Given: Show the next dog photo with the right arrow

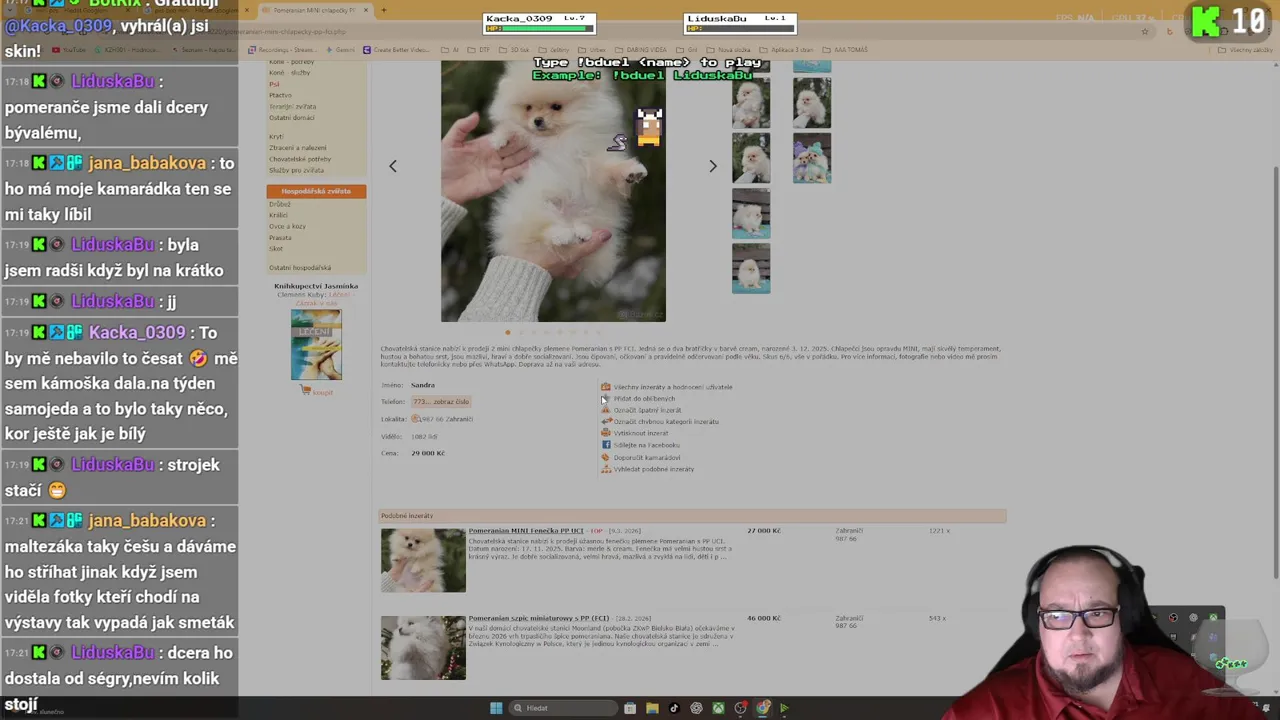Looking at the screenshot, I should [x=713, y=166].
